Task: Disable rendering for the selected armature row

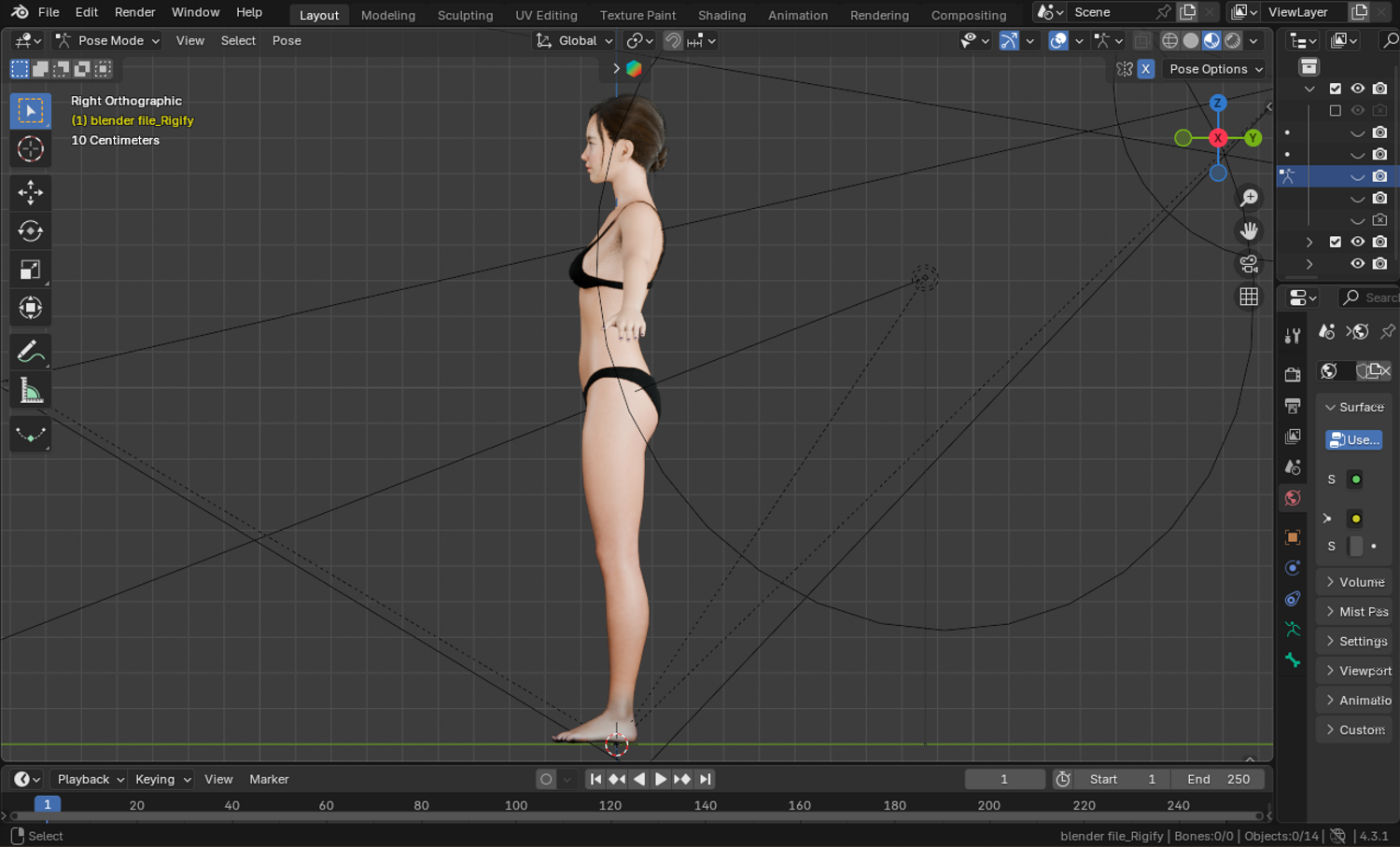Action: [x=1380, y=176]
